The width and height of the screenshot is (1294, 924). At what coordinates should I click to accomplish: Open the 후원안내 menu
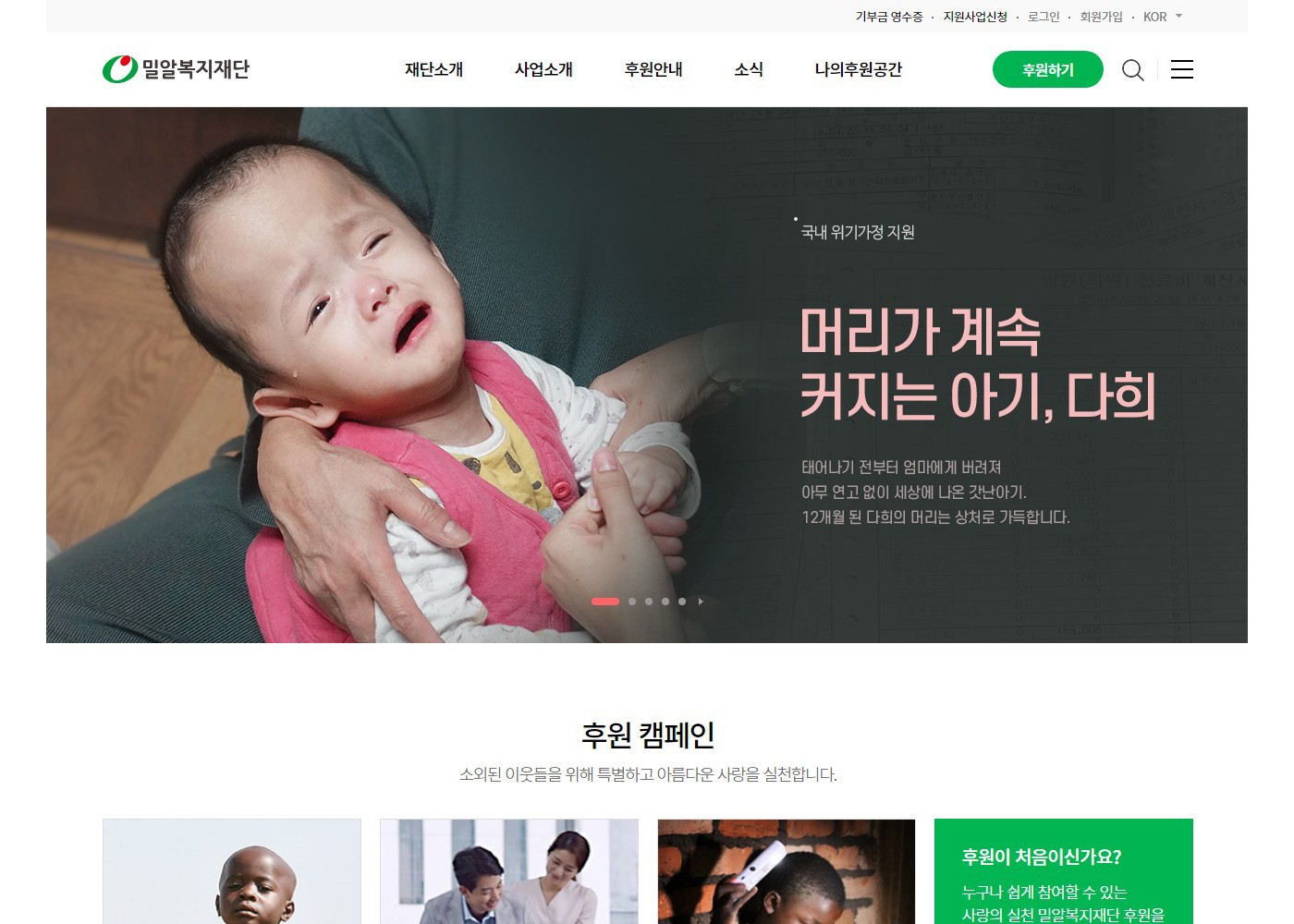(x=653, y=69)
